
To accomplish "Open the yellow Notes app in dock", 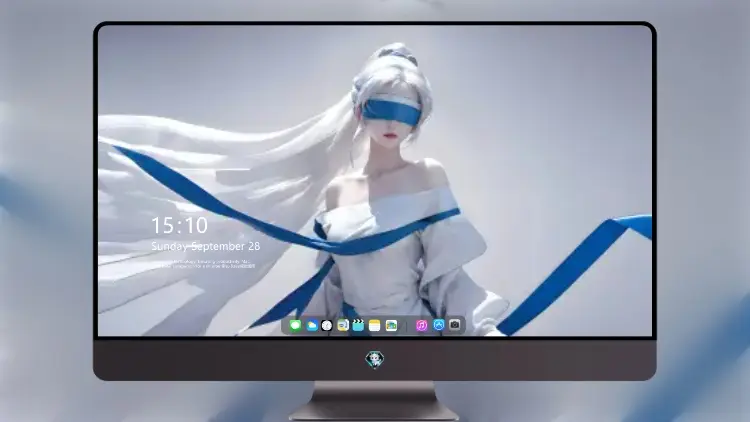I will [375, 325].
